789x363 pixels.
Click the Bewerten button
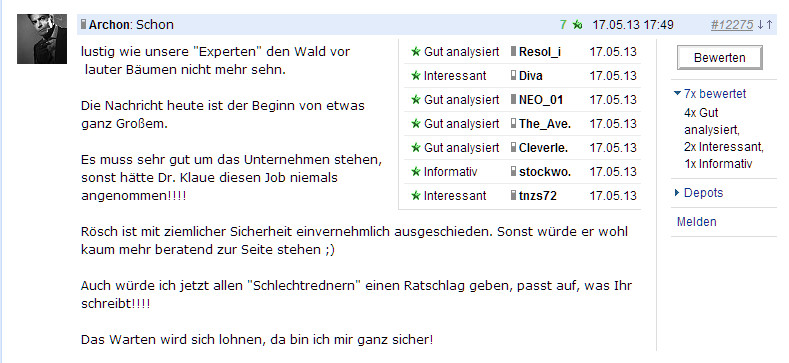coord(720,57)
